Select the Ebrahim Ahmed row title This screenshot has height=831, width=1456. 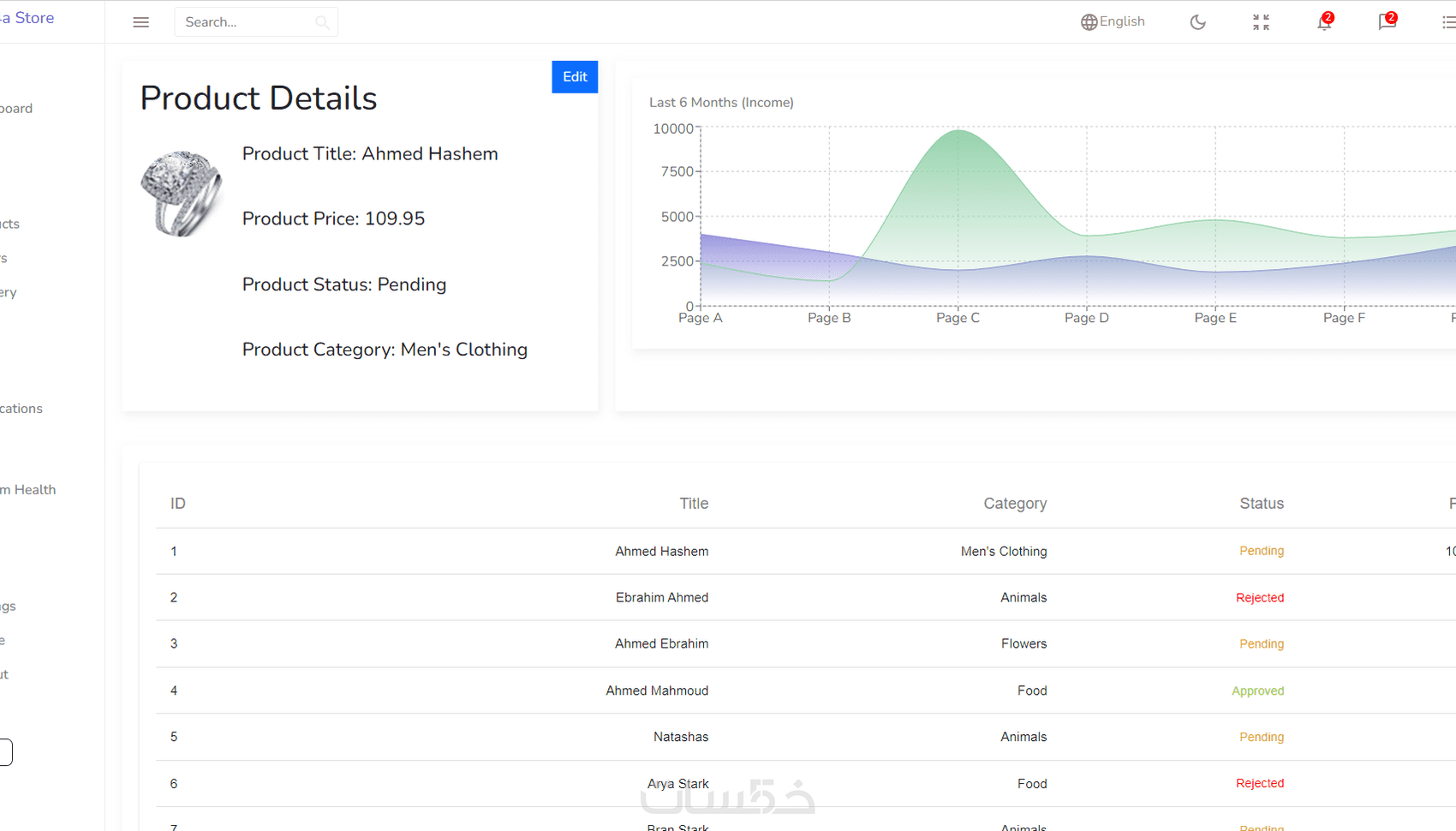coord(661,598)
